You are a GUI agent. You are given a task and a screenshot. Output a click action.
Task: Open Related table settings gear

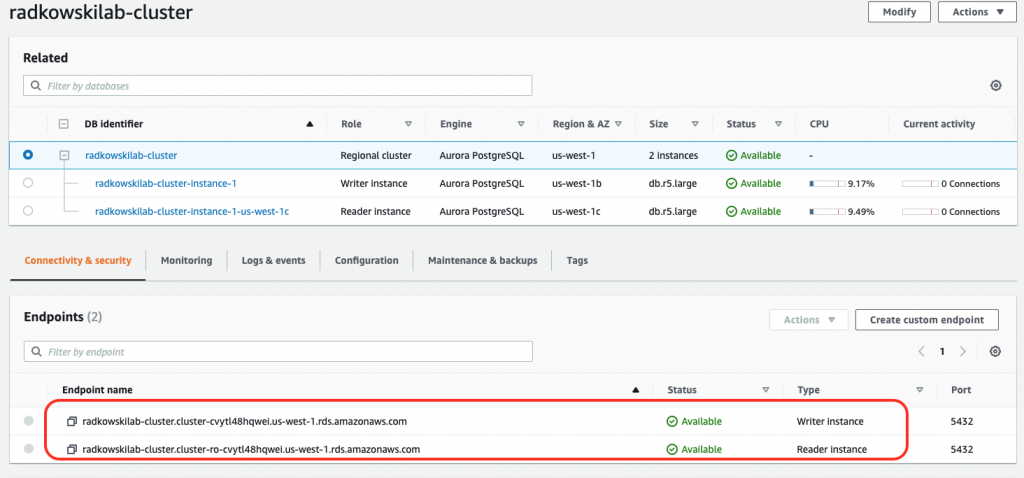click(995, 86)
